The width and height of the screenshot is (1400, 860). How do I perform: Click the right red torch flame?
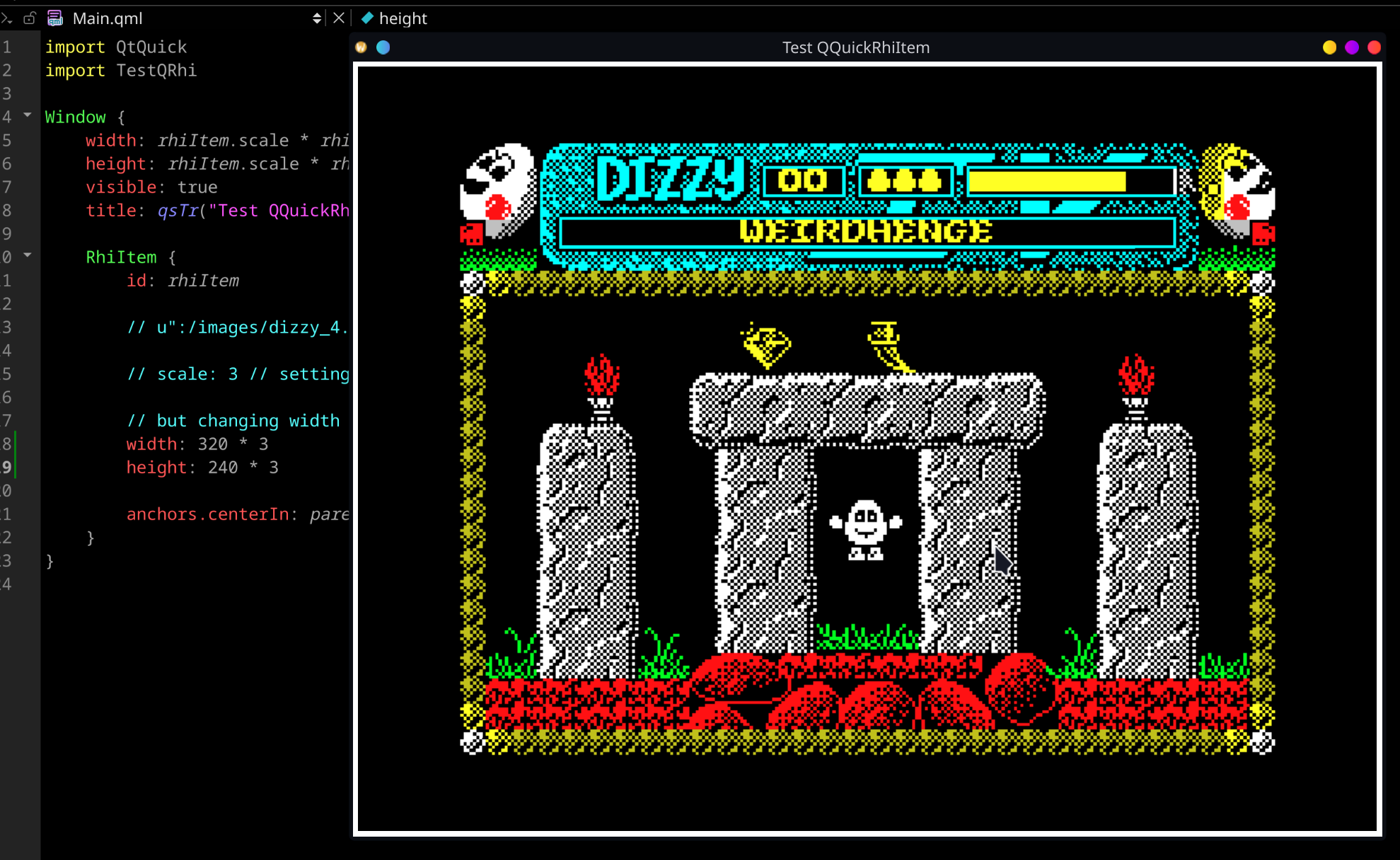click(1136, 375)
